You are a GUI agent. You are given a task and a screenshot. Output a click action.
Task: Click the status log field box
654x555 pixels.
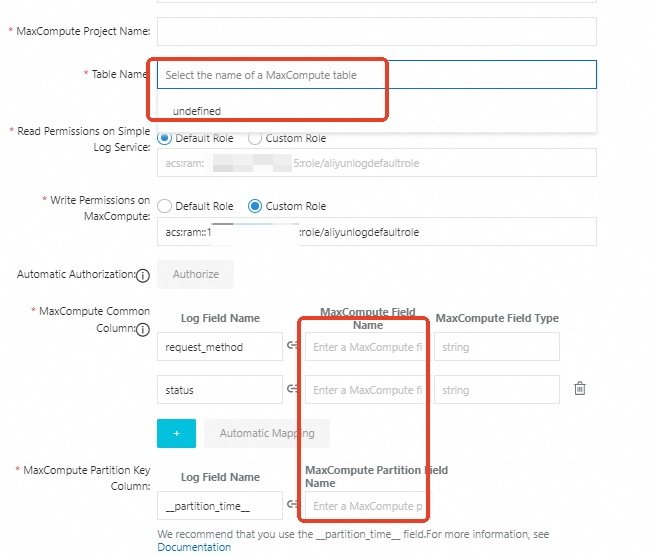coord(220,389)
